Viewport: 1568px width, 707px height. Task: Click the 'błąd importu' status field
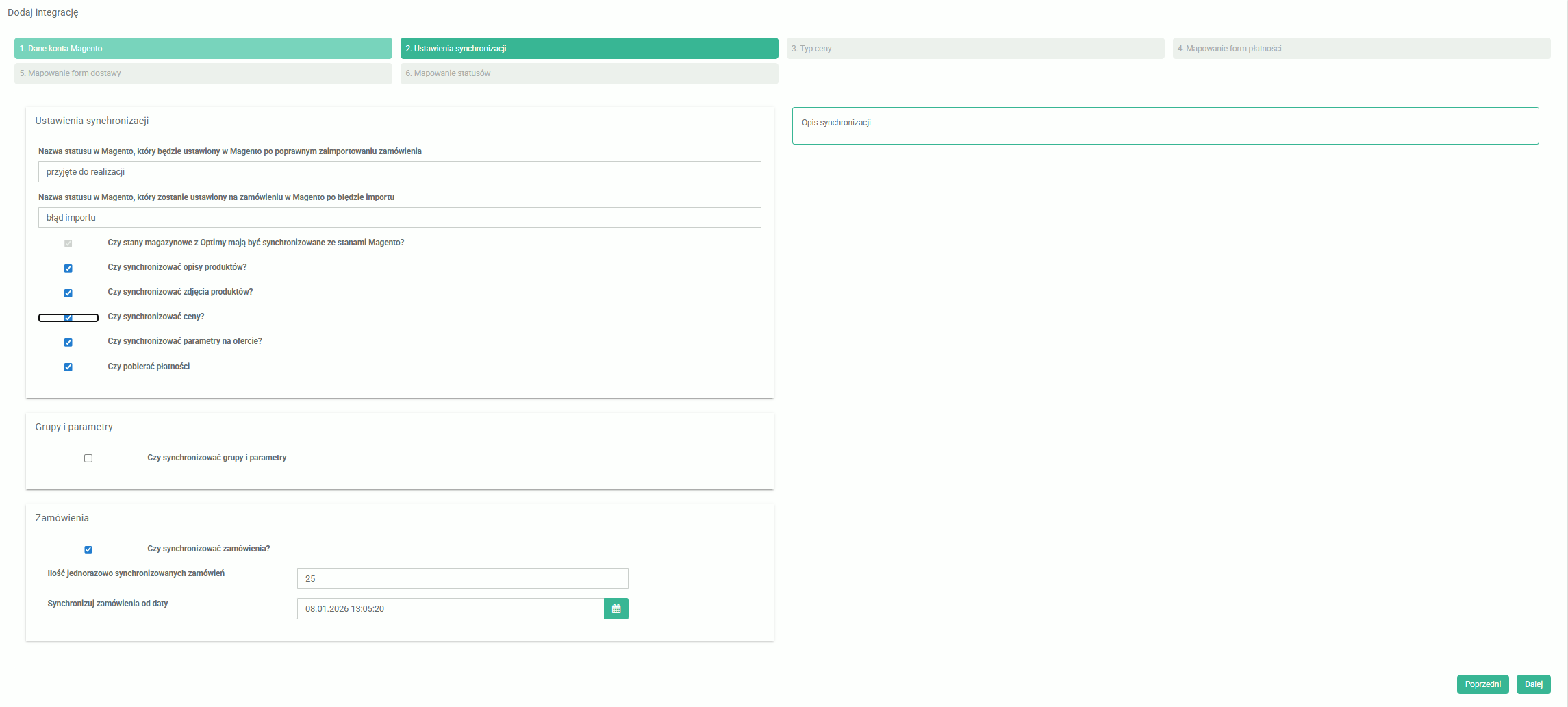(399, 218)
